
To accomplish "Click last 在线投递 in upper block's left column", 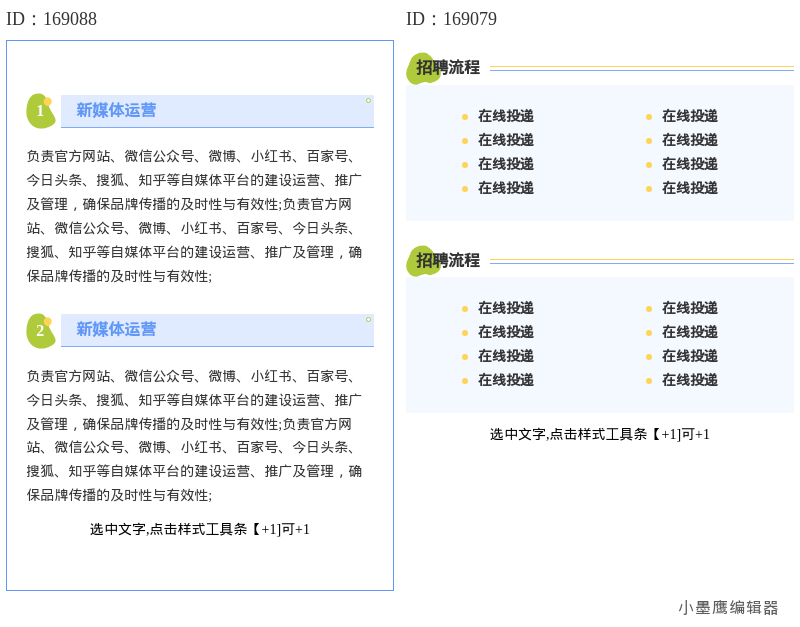I will tap(506, 188).
